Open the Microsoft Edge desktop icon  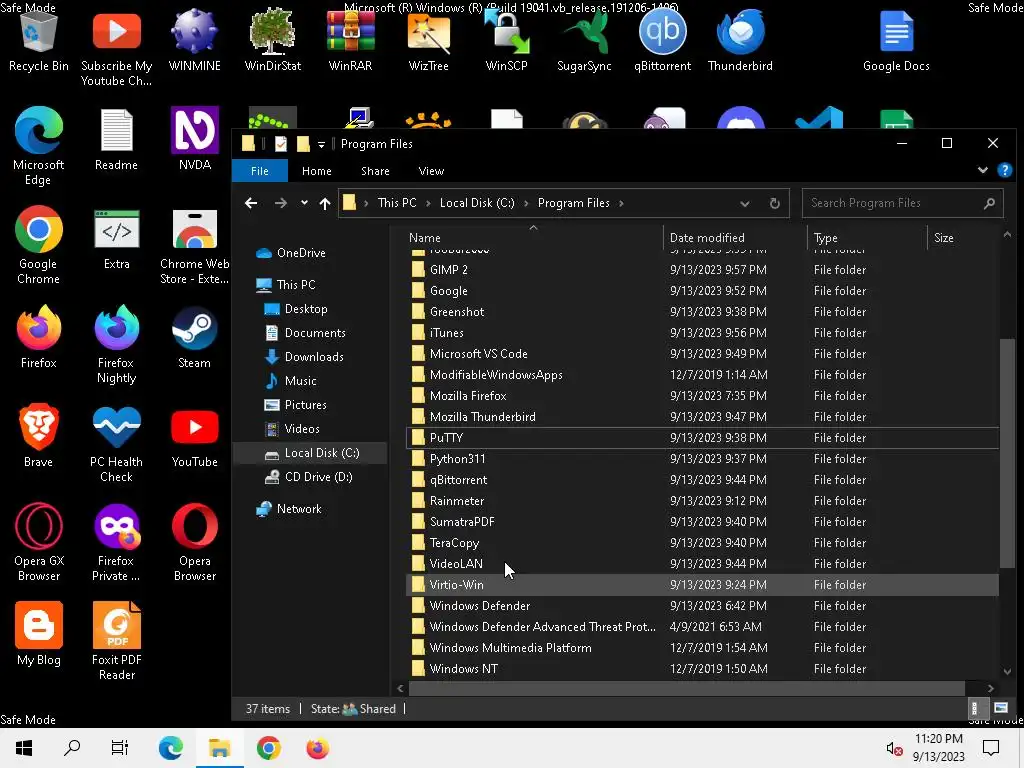39,146
